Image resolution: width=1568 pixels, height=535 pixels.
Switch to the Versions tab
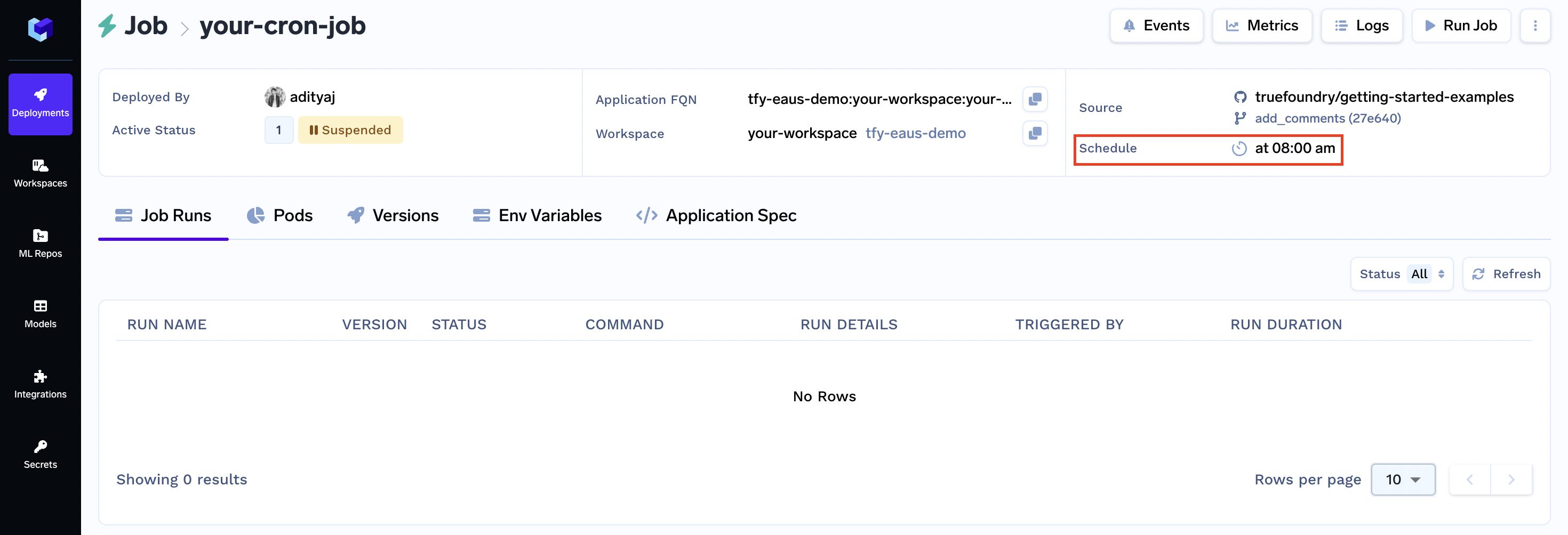click(x=393, y=215)
